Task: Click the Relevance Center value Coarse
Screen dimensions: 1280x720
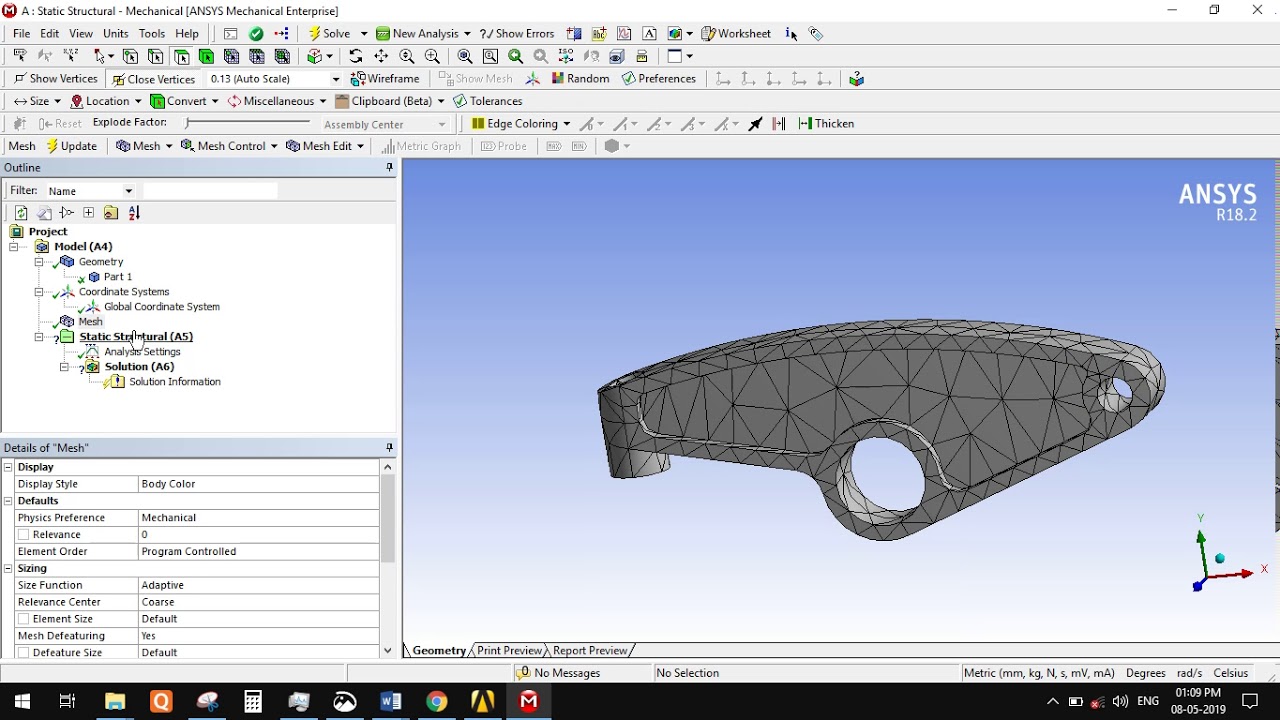Action: click(x=258, y=602)
